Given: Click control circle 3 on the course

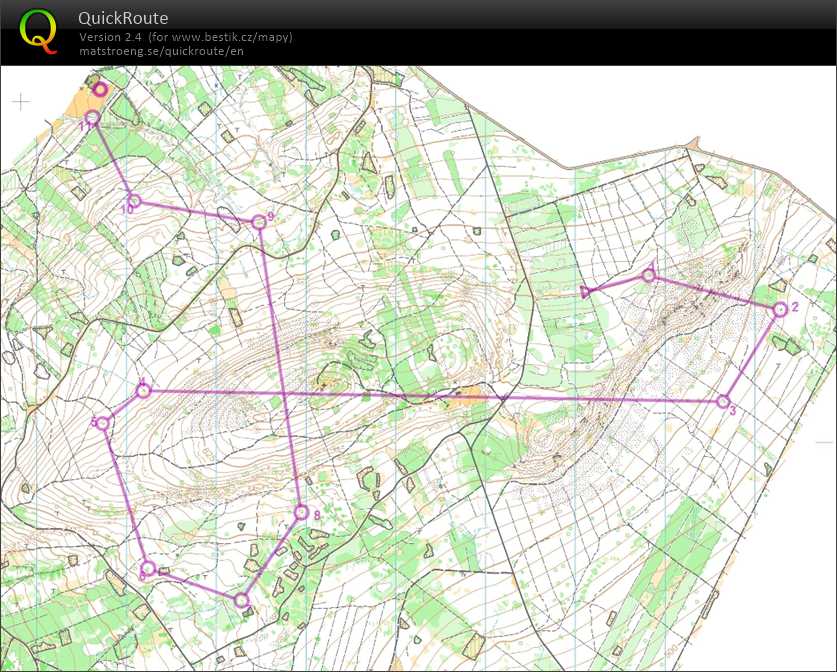Looking at the screenshot, I should (x=723, y=402).
